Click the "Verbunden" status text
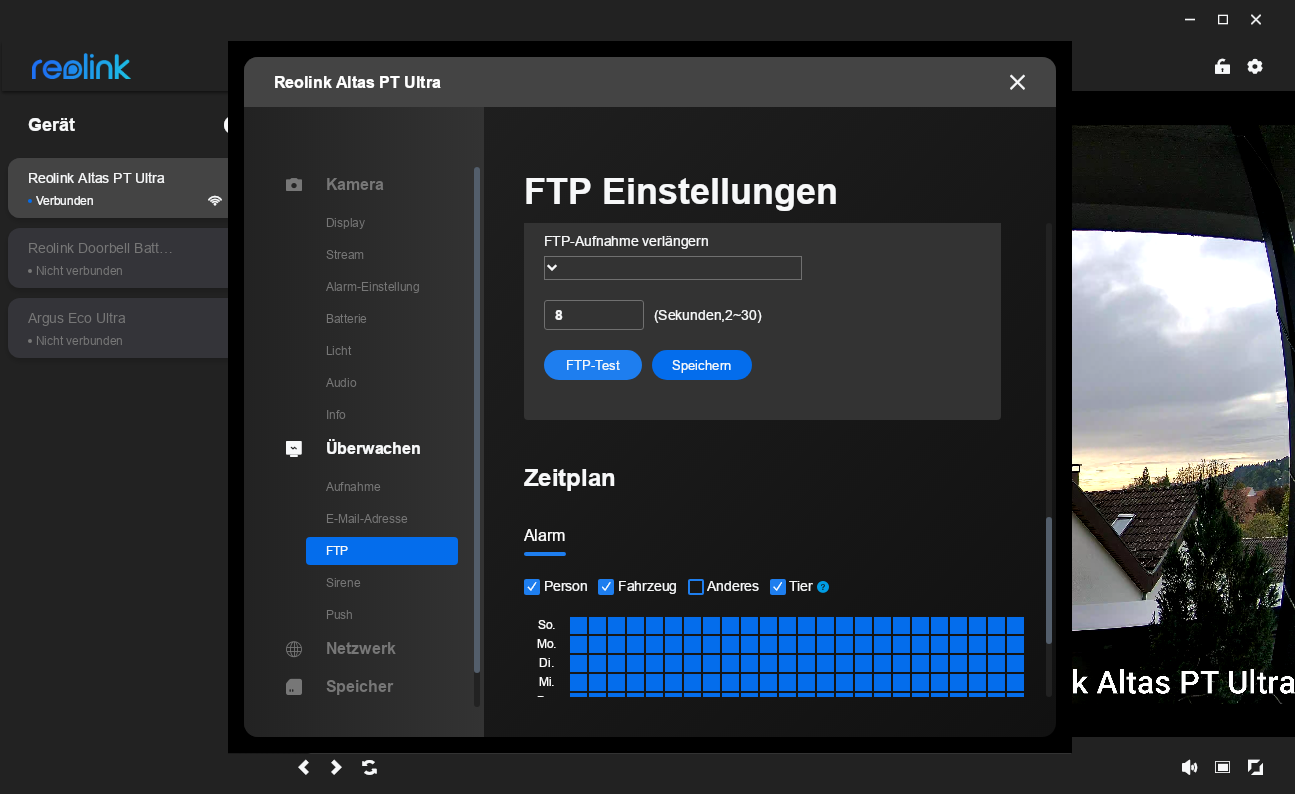 point(65,201)
